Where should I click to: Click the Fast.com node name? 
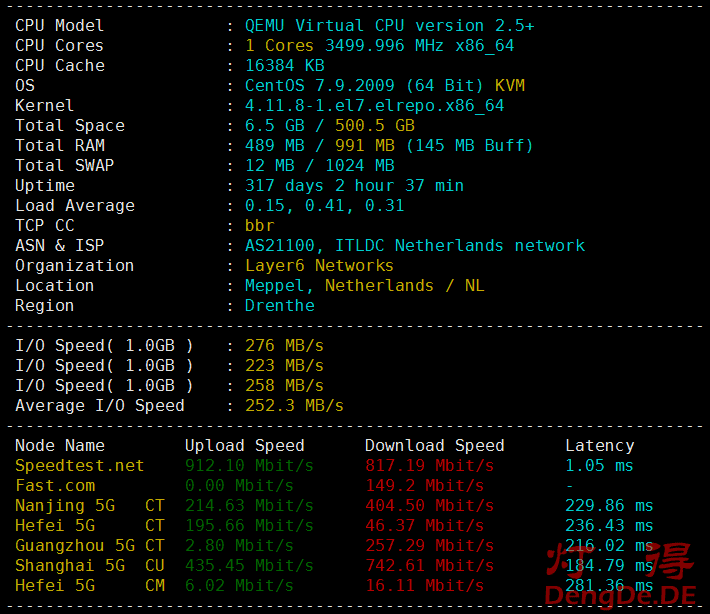coord(55,486)
